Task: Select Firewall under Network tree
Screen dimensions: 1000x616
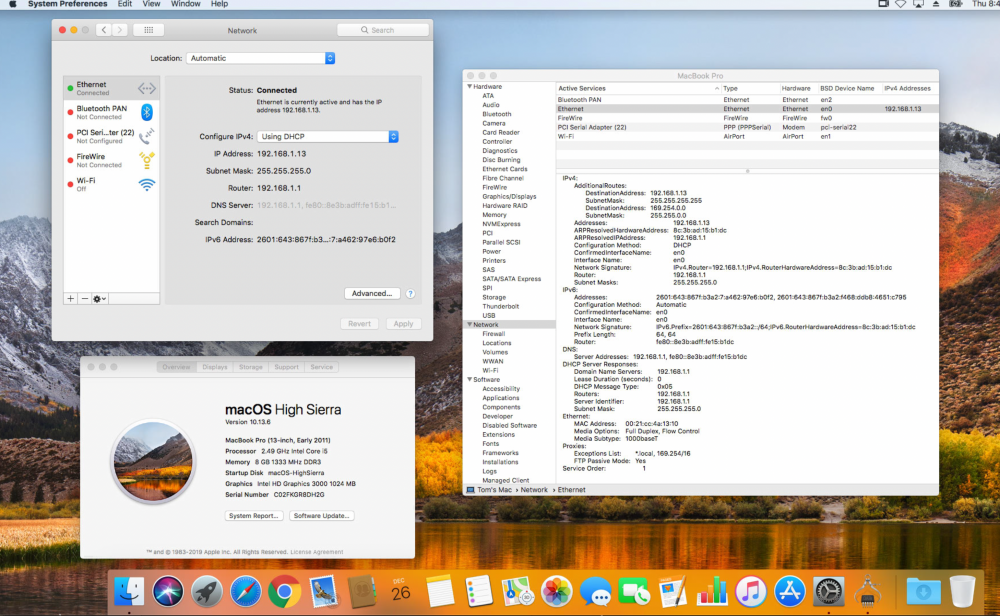Action: [x=494, y=334]
